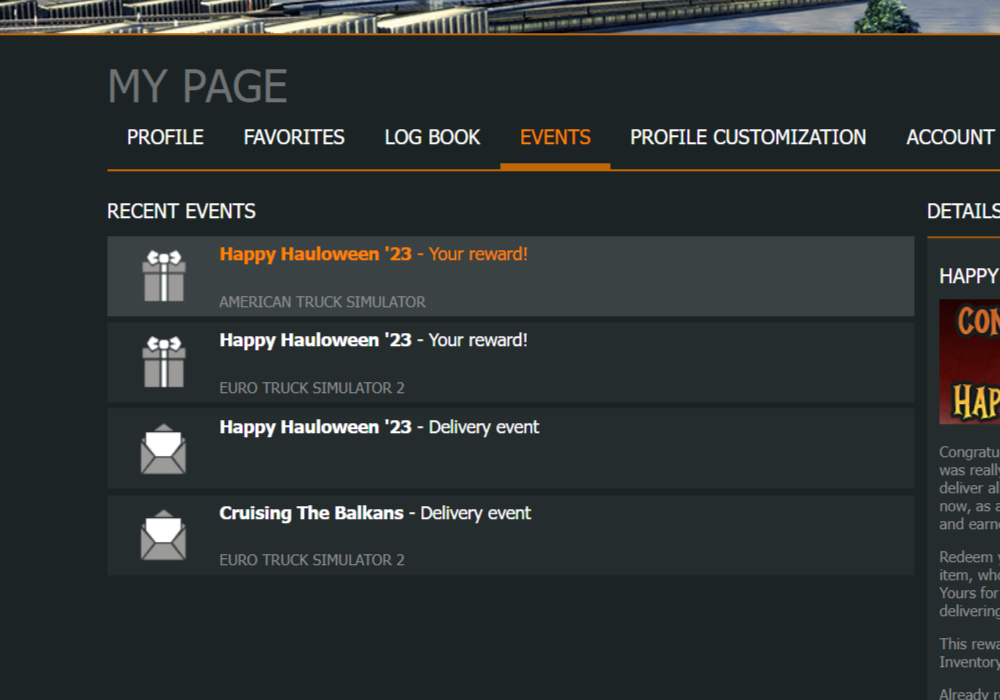
Task: Open the Profile tab
Action: pos(165,137)
